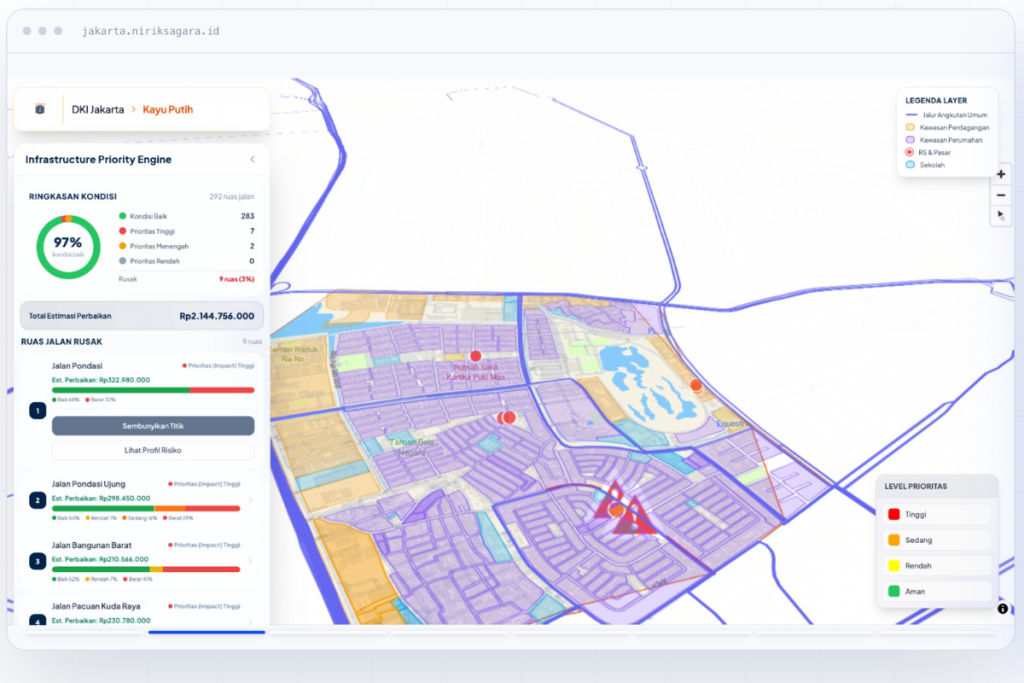The height and width of the screenshot is (683, 1024).
Task: Go to DKI Jakarta breadcrumb
Action: [x=98, y=109]
